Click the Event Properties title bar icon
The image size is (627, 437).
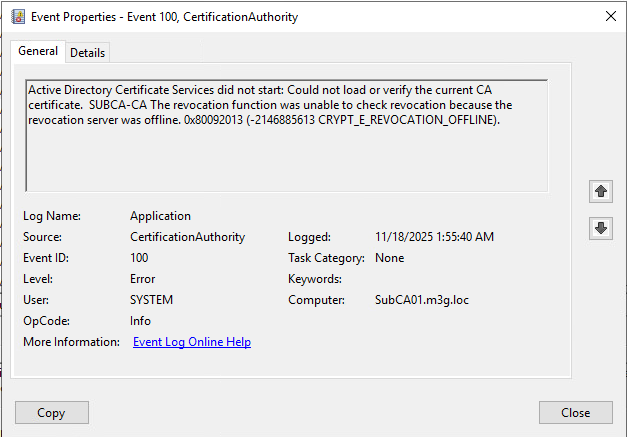(17, 17)
